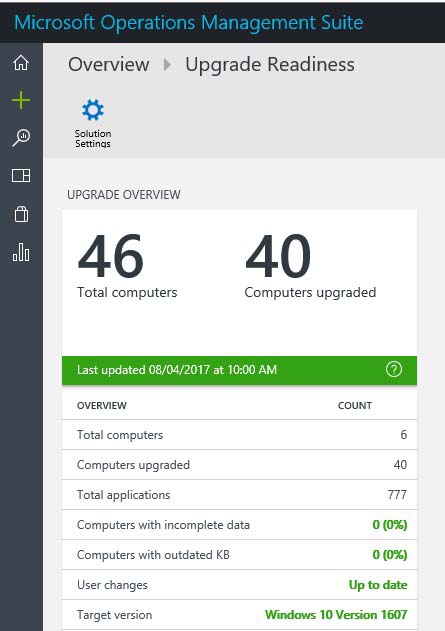Click the large 40 Computers upgraded number
The height and width of the screenshot is (631, 445).
tap(278, 256)
